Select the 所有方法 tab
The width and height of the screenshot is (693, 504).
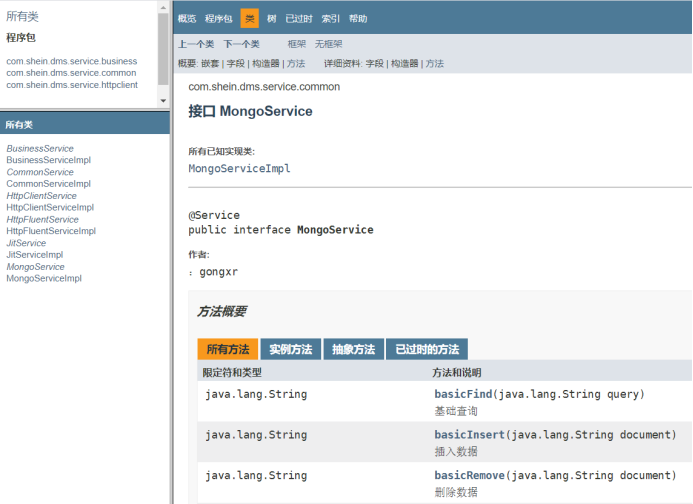[x=228, y=350]
